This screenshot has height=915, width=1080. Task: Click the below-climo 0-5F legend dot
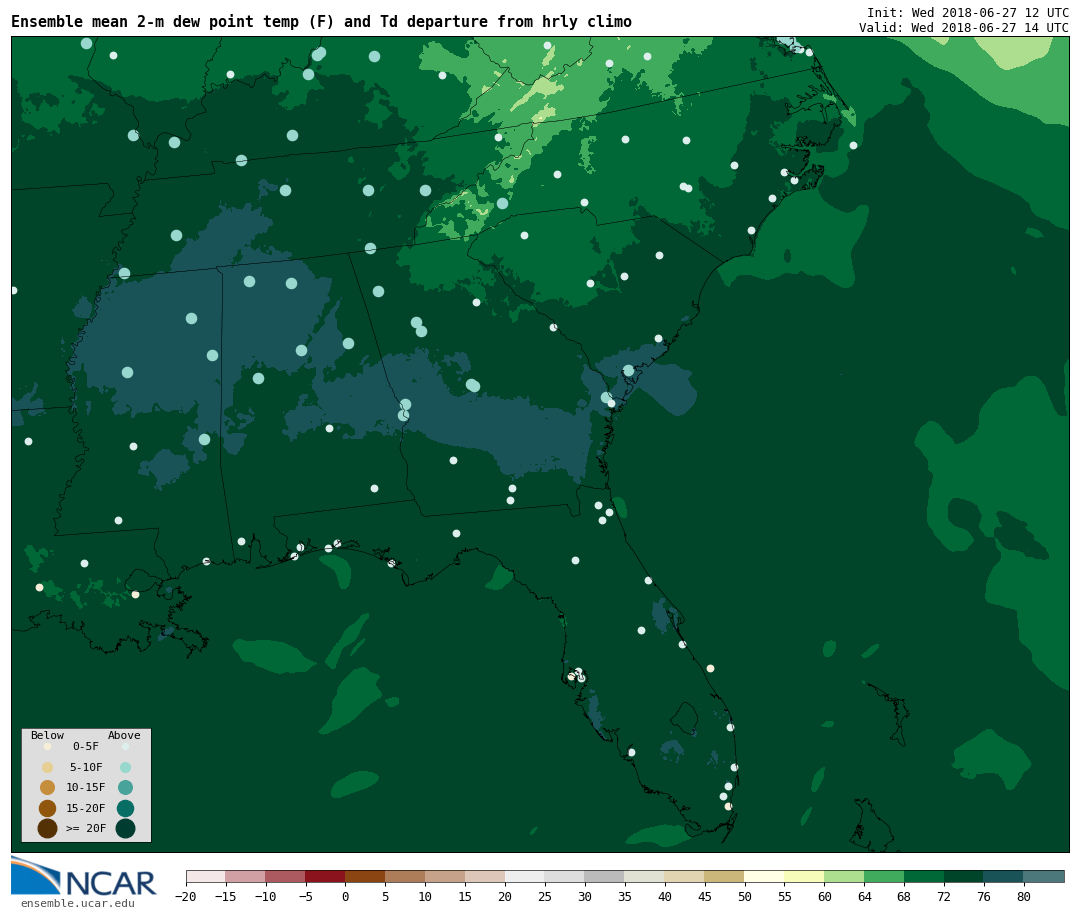(48, 746)
